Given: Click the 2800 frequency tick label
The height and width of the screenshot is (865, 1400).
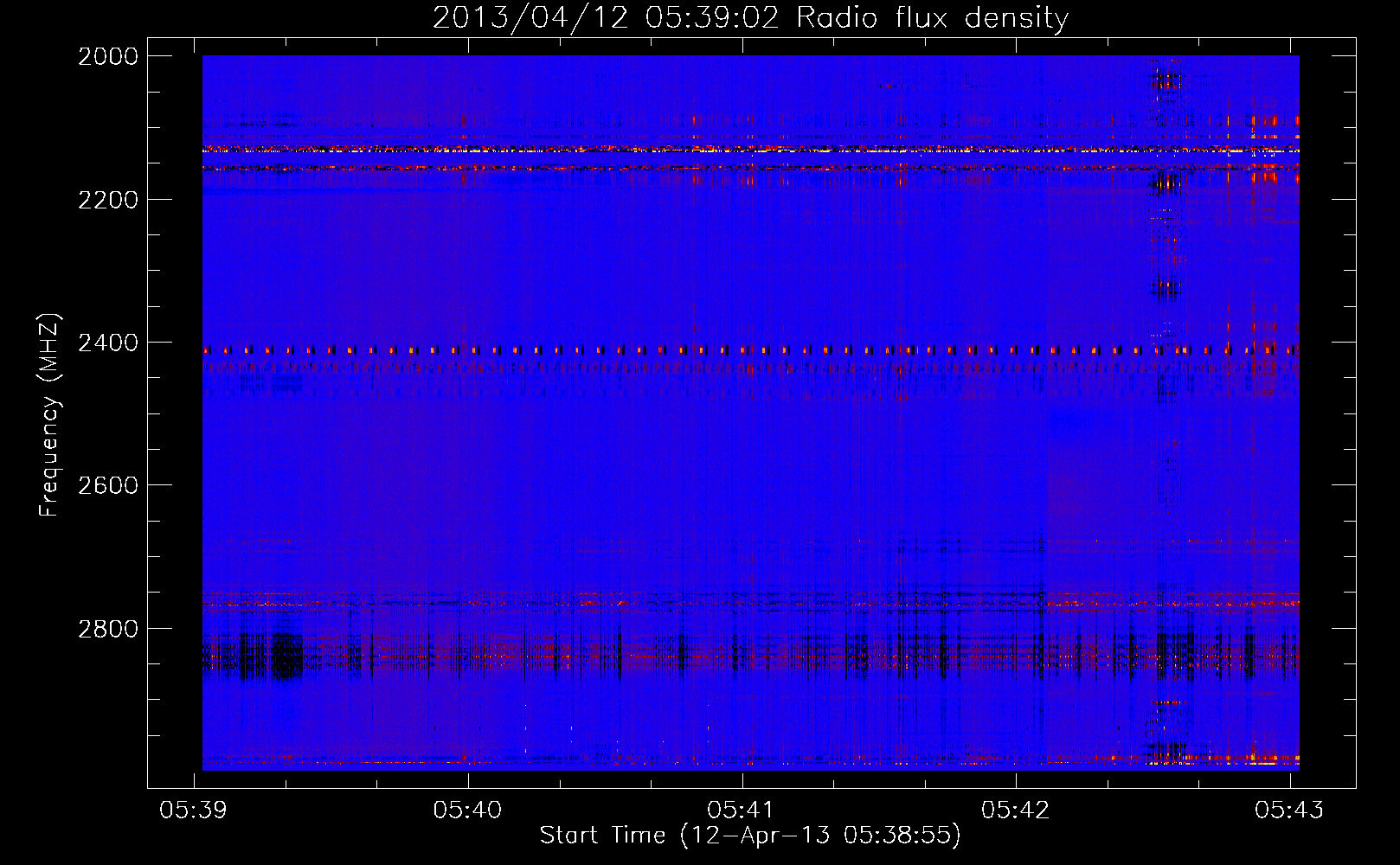Looking at the screenshot, I should click(x=108, y=629).
